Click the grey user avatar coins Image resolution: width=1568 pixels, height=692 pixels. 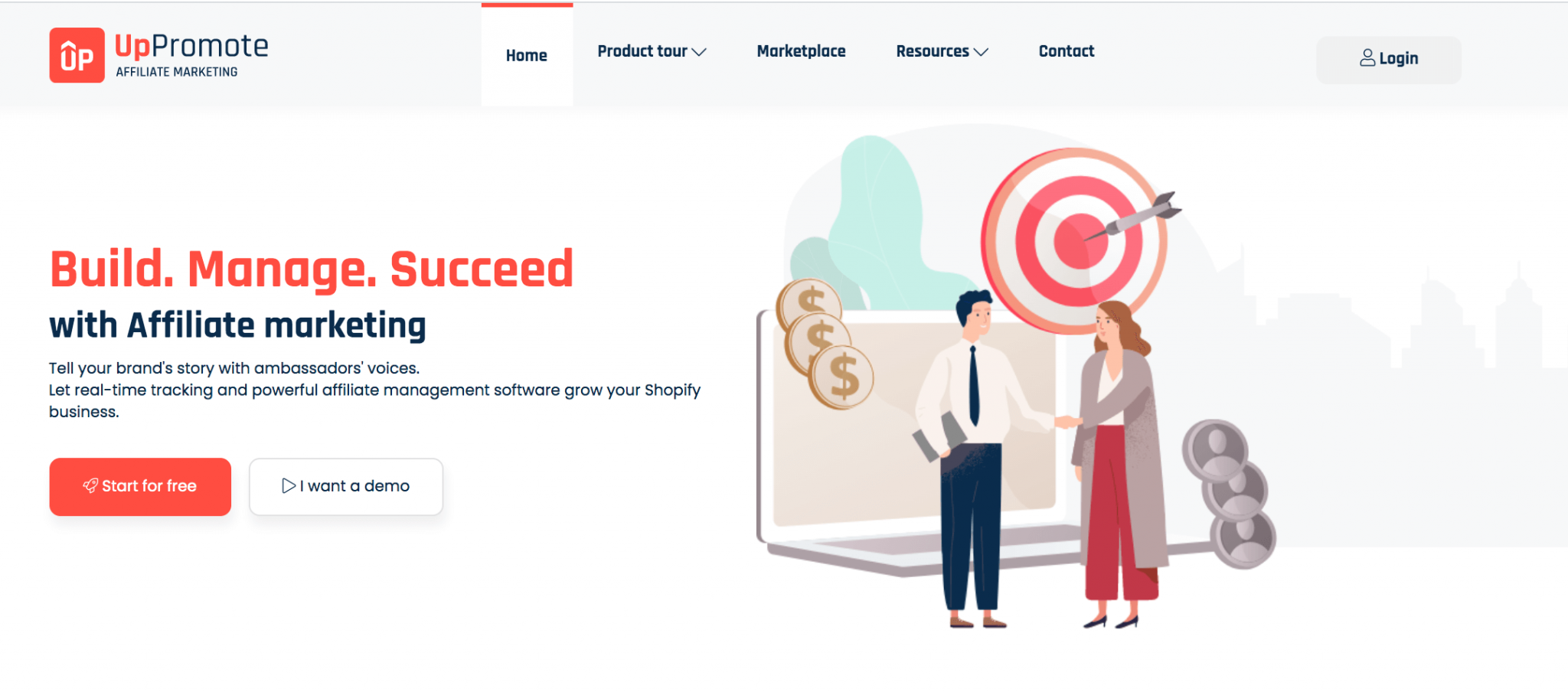tap(1229, 494)
